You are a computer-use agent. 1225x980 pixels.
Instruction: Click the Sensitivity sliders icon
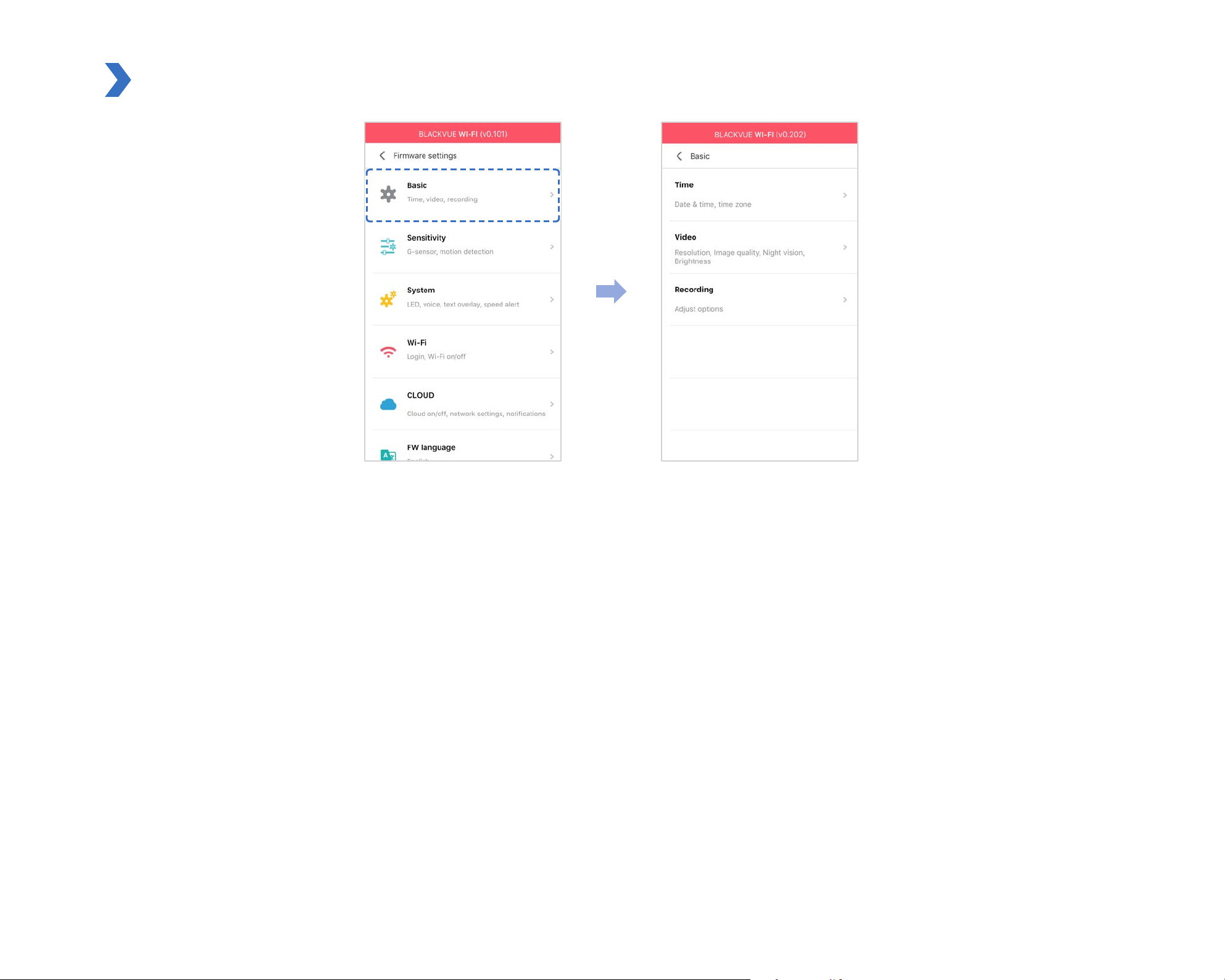388,247
